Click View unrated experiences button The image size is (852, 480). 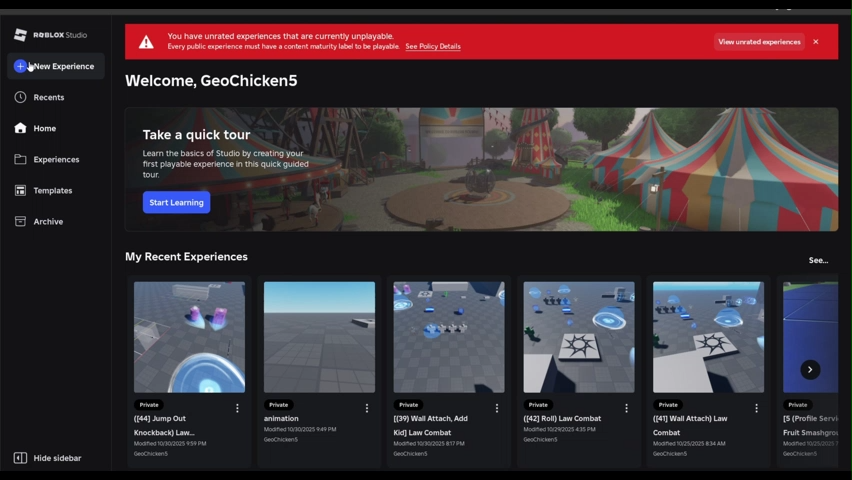pos(759,42)
